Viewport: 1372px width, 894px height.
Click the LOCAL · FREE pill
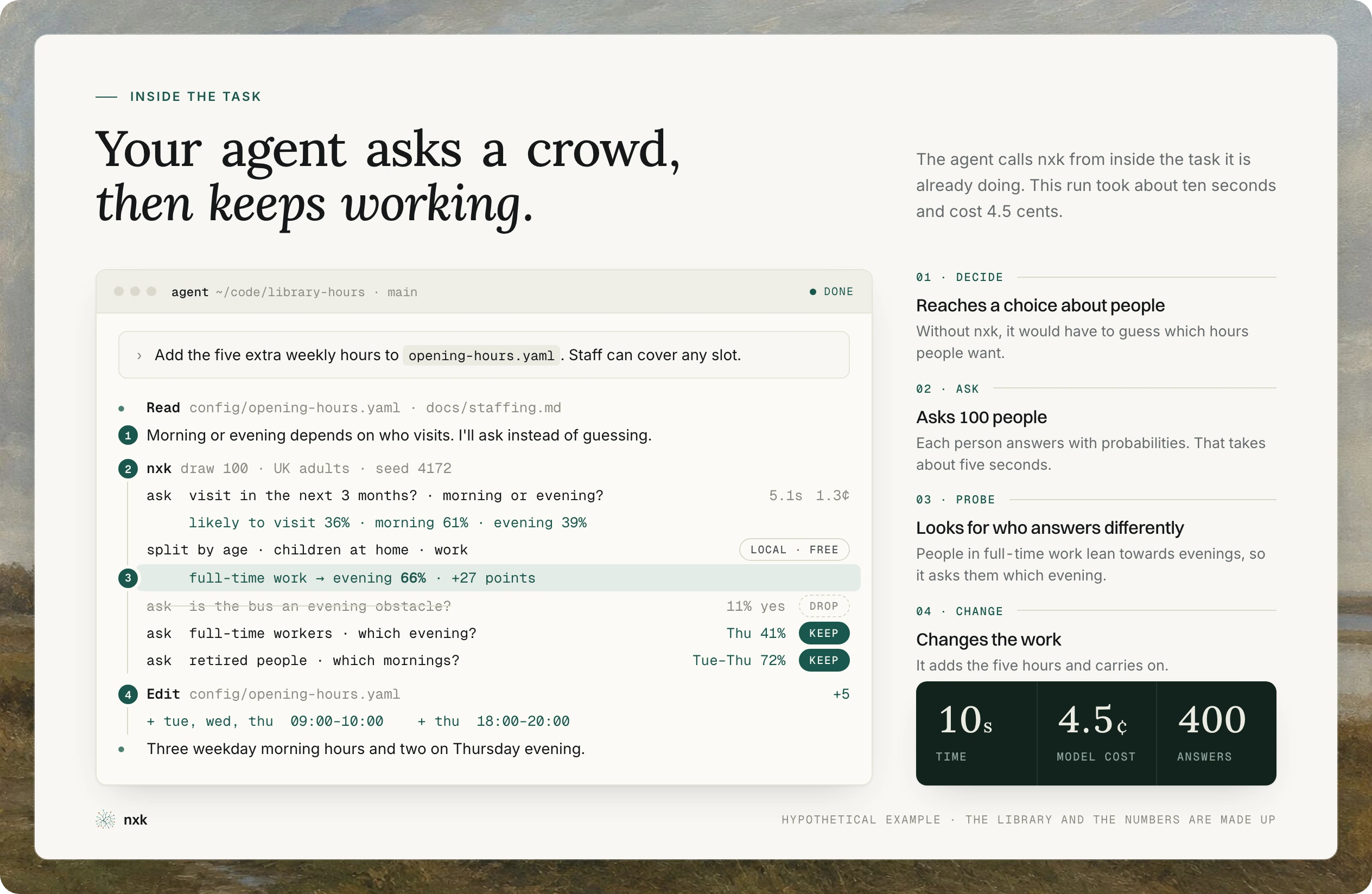[794, 550]
